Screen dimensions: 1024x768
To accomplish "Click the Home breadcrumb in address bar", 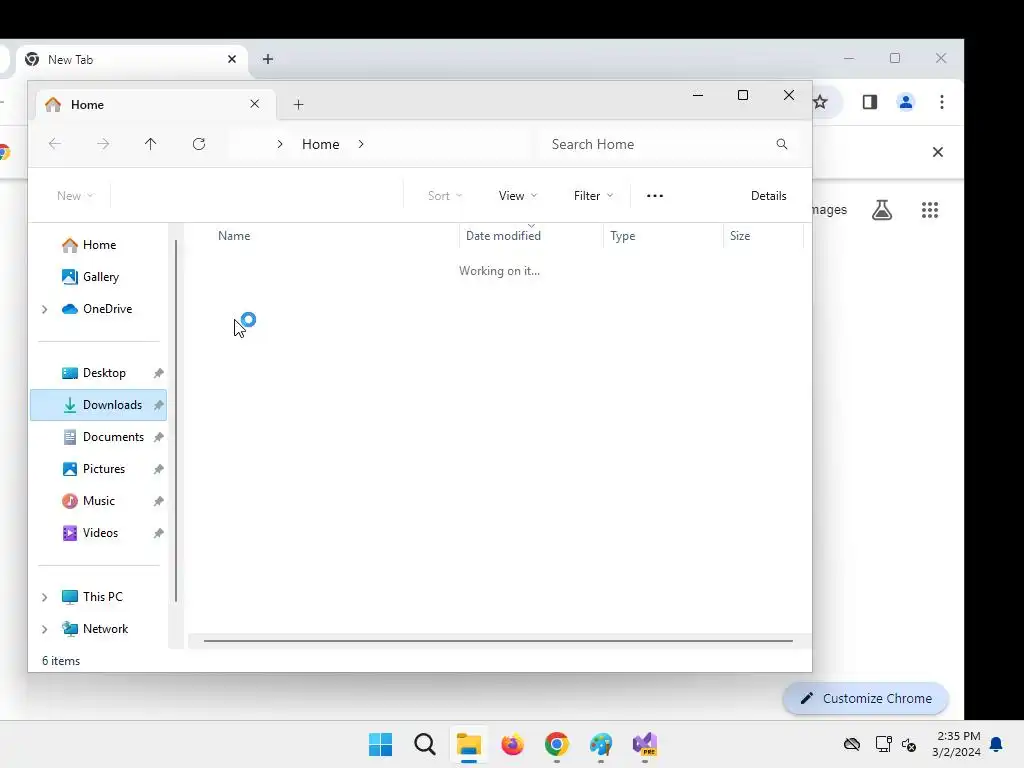I will tap(320, 144).
